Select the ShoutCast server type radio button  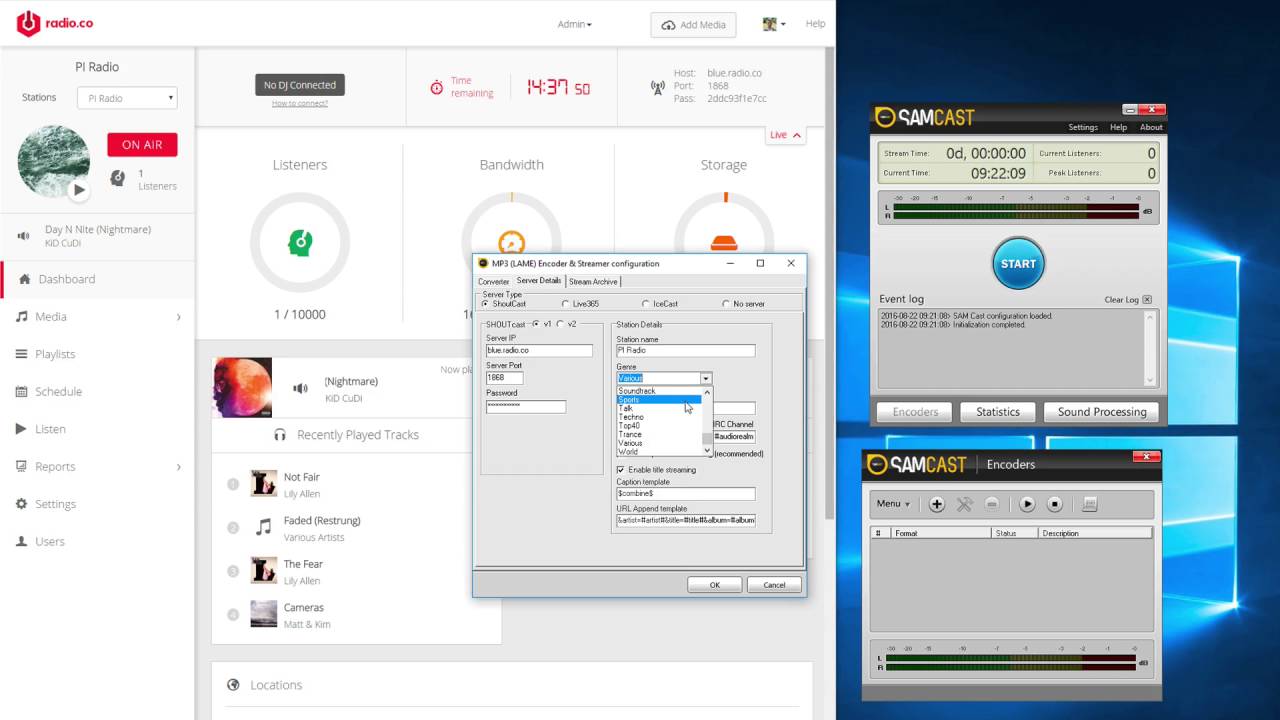(x=486, y=304)
